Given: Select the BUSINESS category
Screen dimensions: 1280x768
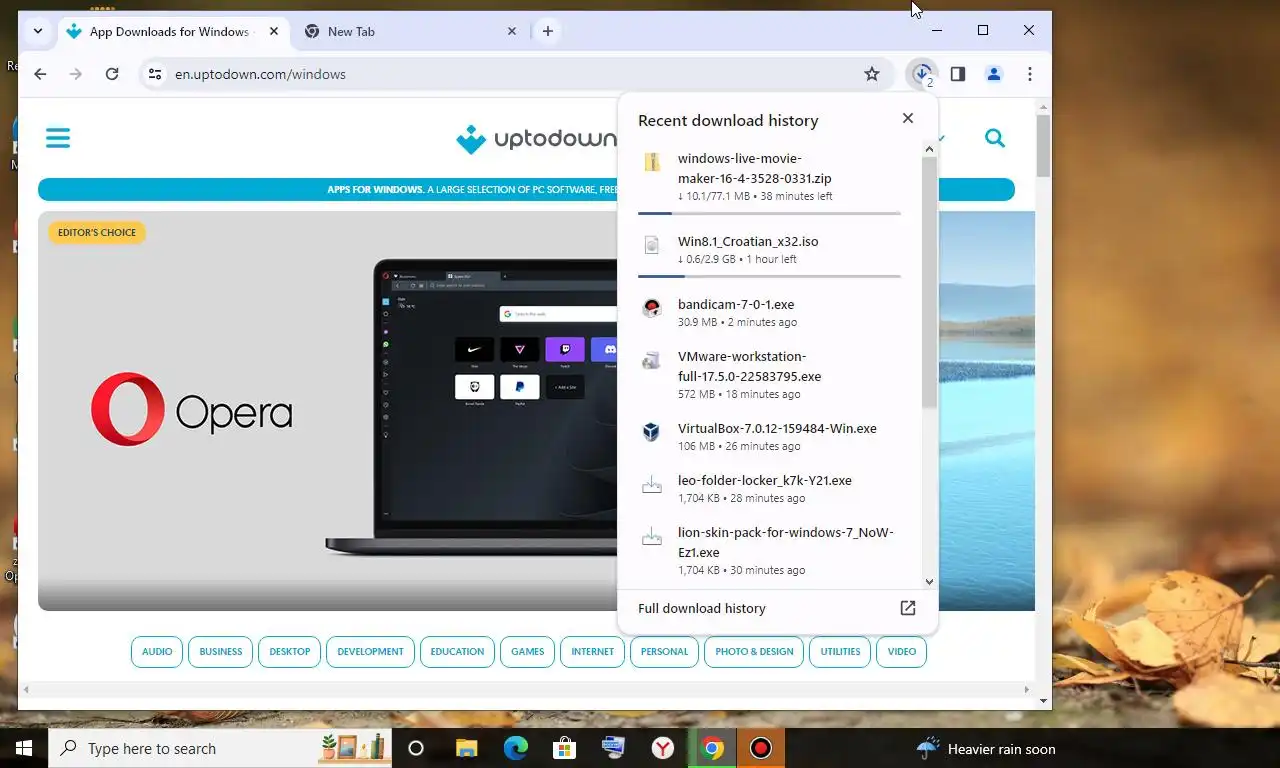Looking at the screenshot, I should pyautogui.click(x=221, y=651).
